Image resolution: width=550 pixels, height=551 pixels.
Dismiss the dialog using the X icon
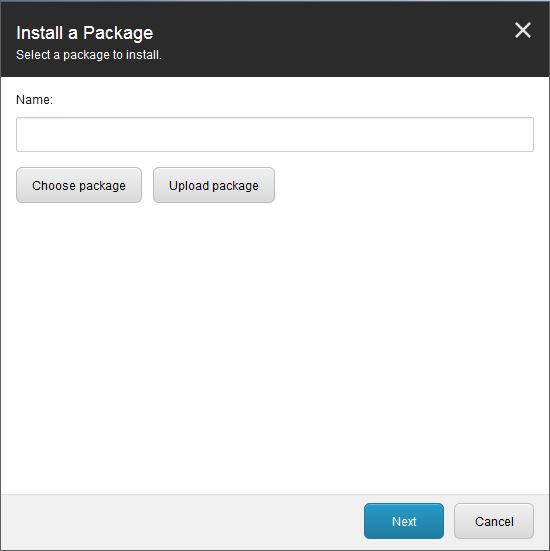pos(523,30)
